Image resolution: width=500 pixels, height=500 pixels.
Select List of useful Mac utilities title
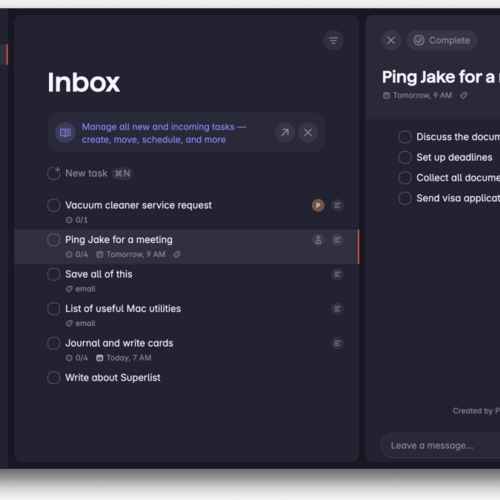tap(123, 309)
